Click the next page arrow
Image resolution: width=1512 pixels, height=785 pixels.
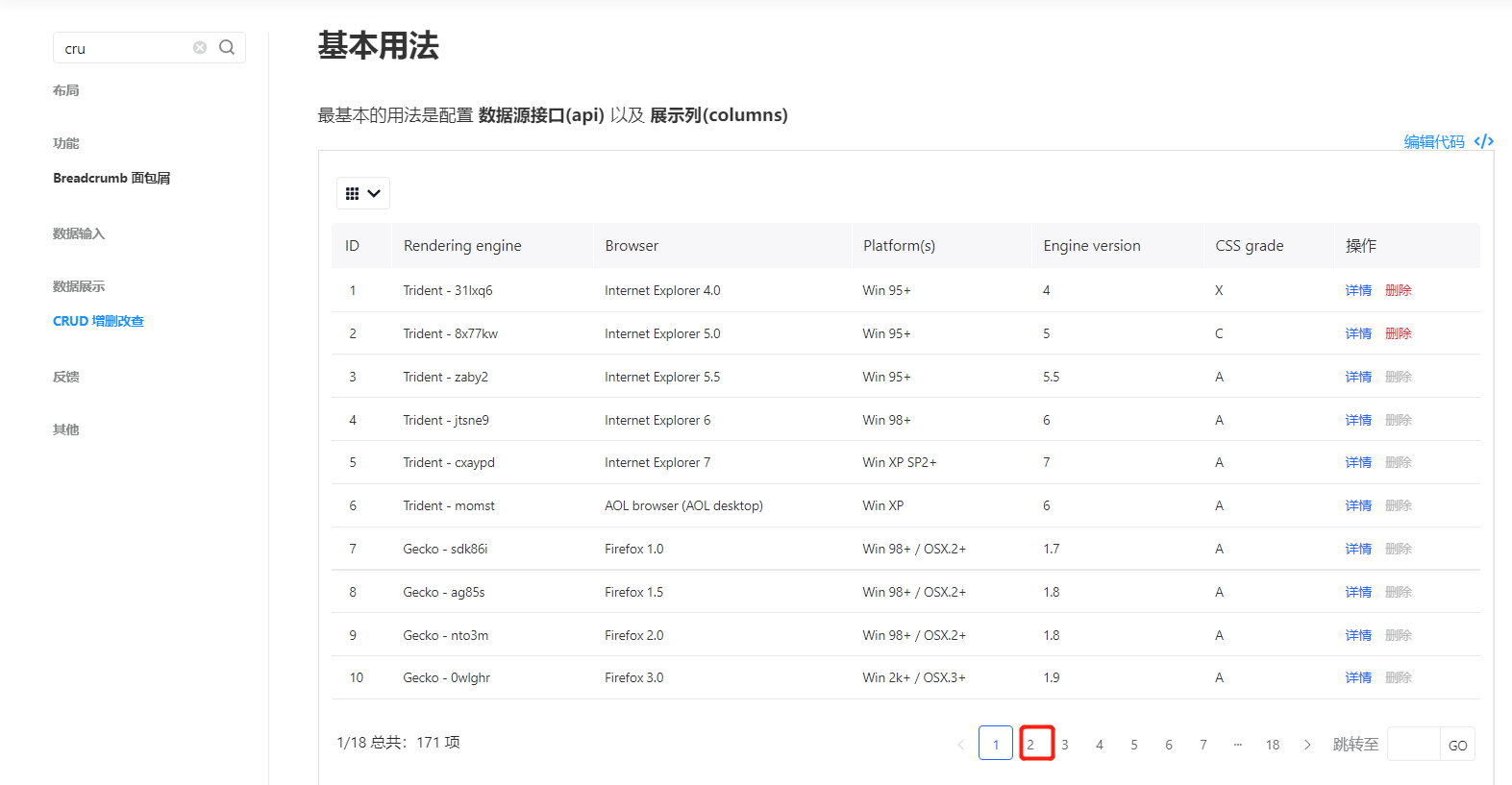coord(1307,744)
